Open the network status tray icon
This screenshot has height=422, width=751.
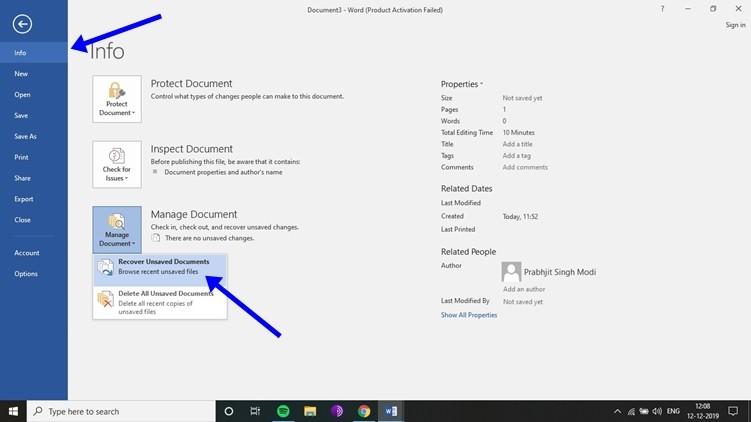(631, 411)
